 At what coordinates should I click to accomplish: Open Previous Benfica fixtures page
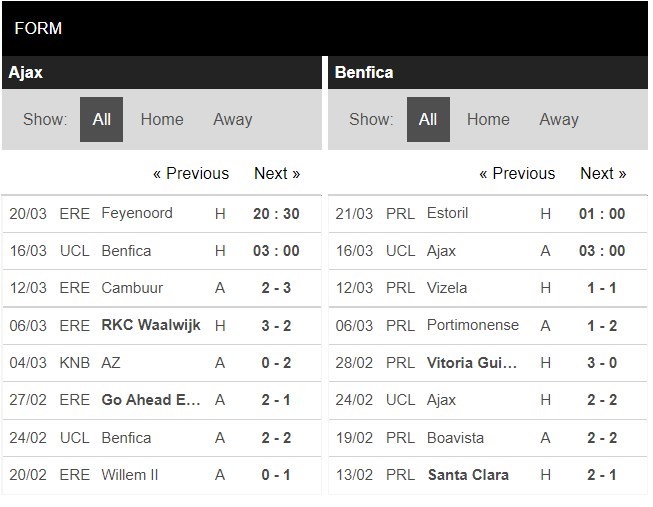[x=517, y=173]
